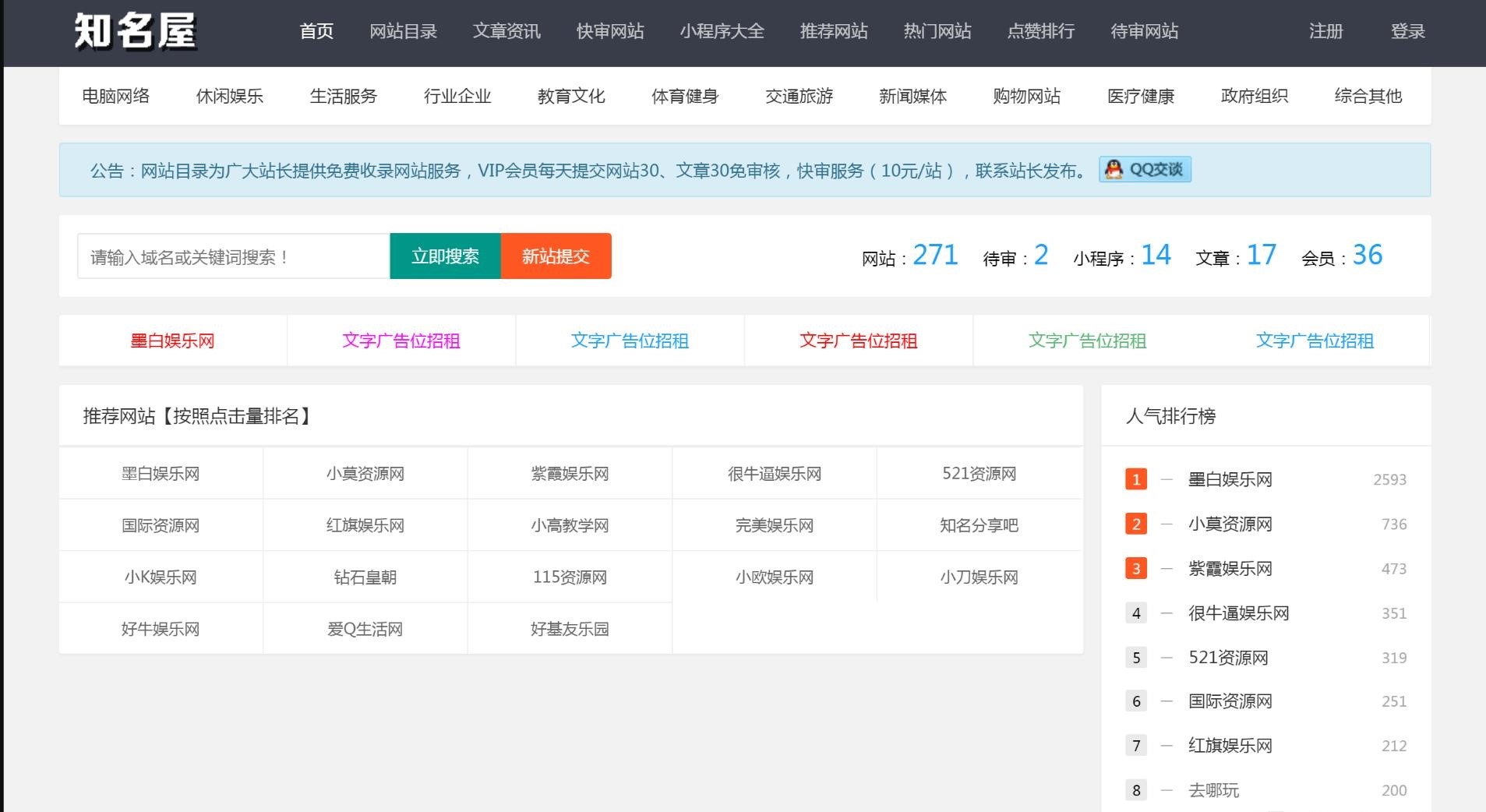This screenshot has height=812, width=1486.
Task: Select rank badge 1 beside 墨白娱乐网
Action: 1135,479
